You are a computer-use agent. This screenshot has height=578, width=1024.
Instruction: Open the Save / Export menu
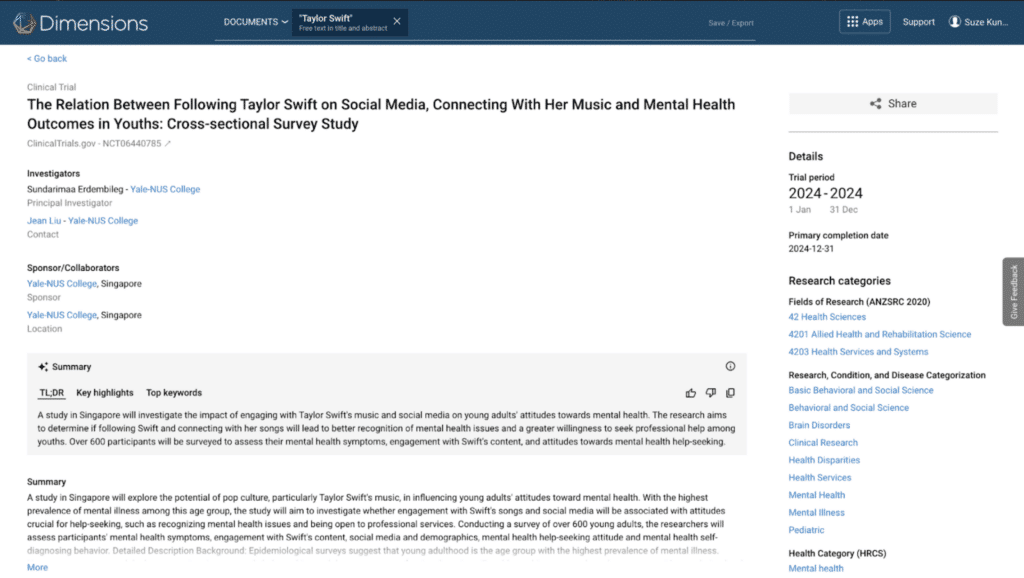pyautogui.click(x=730, y=23)
